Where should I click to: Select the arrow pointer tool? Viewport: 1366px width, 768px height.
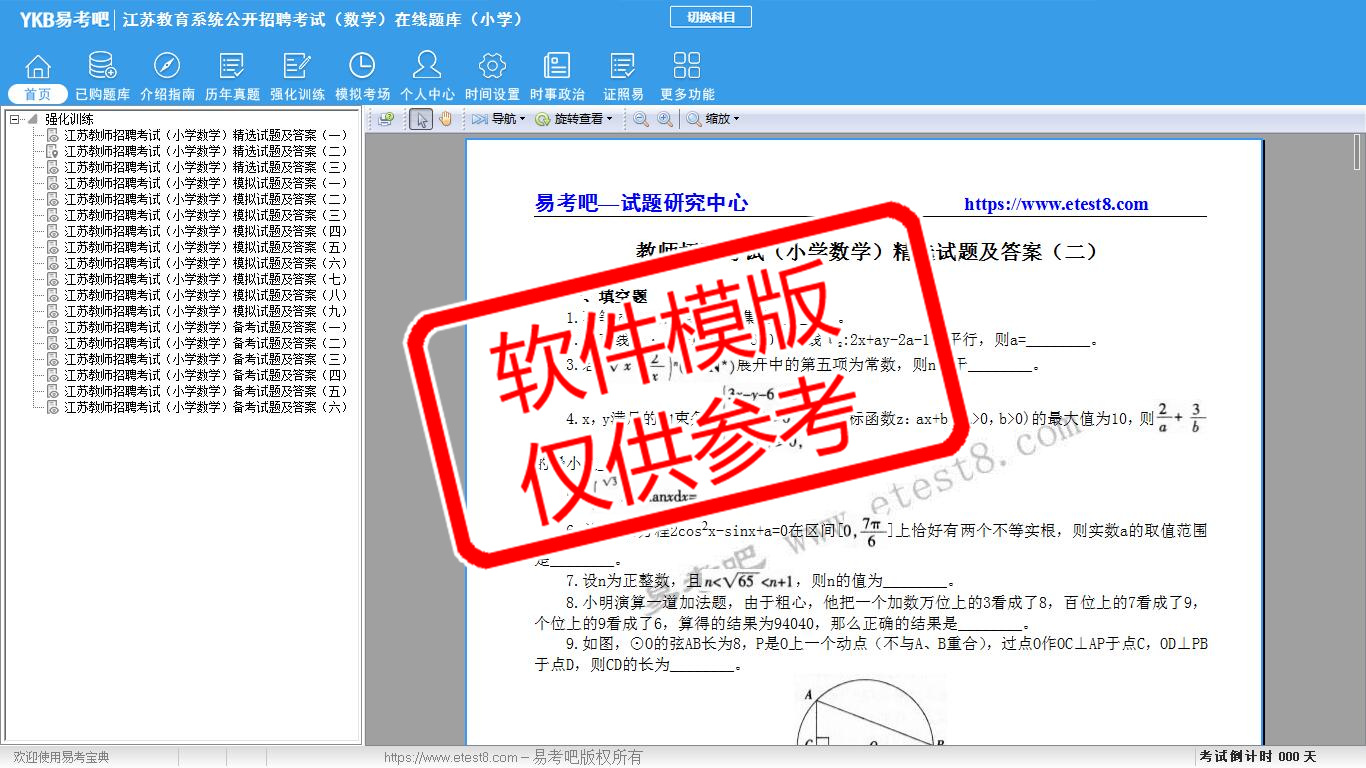click(x=421, y=119)
